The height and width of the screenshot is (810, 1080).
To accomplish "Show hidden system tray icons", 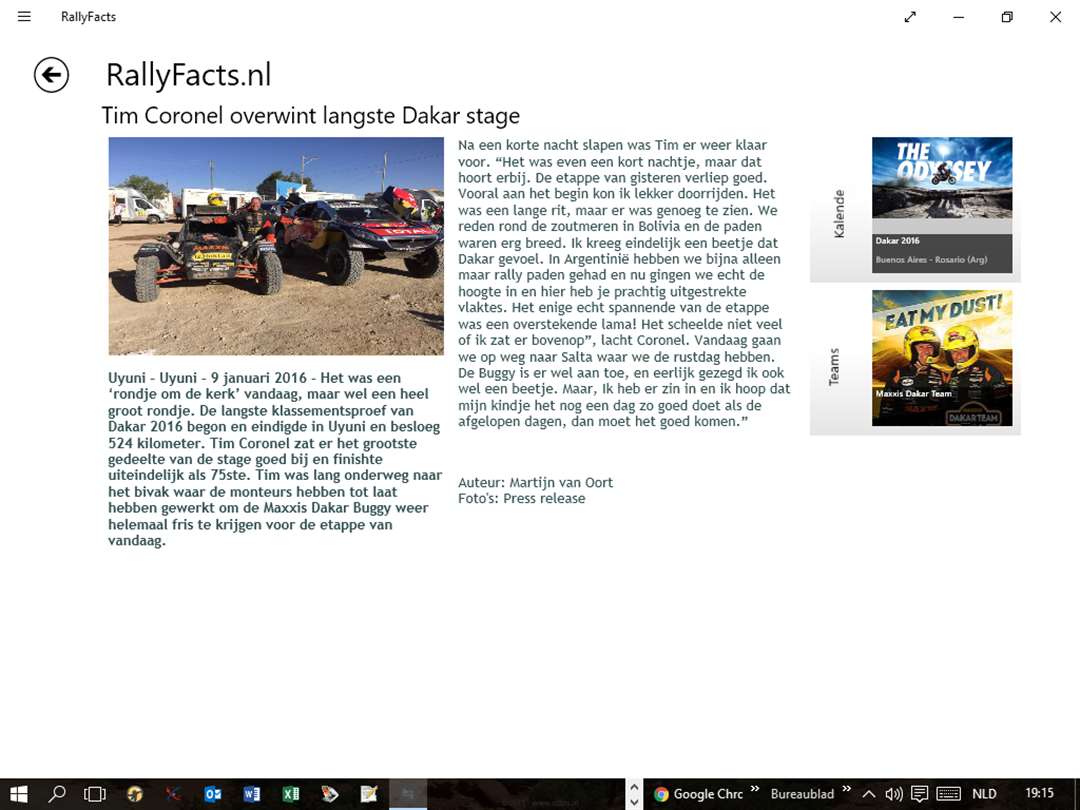I will click(869, 794).
